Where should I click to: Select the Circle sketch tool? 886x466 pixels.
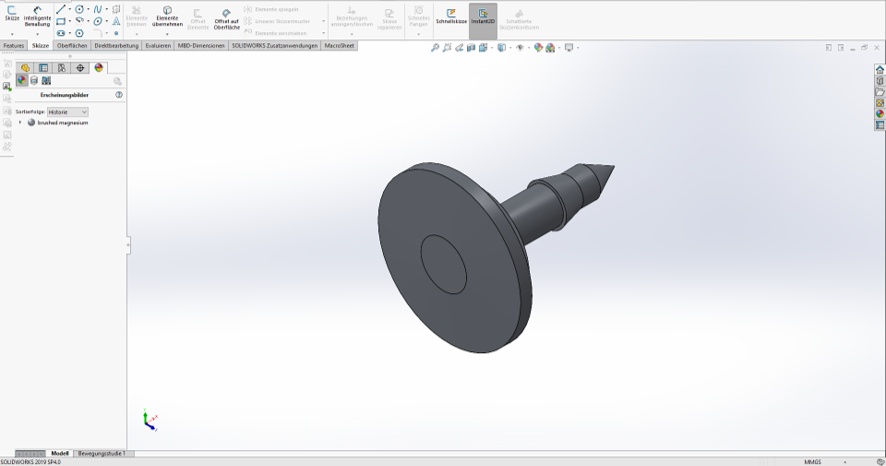click(x=80, y=9)
